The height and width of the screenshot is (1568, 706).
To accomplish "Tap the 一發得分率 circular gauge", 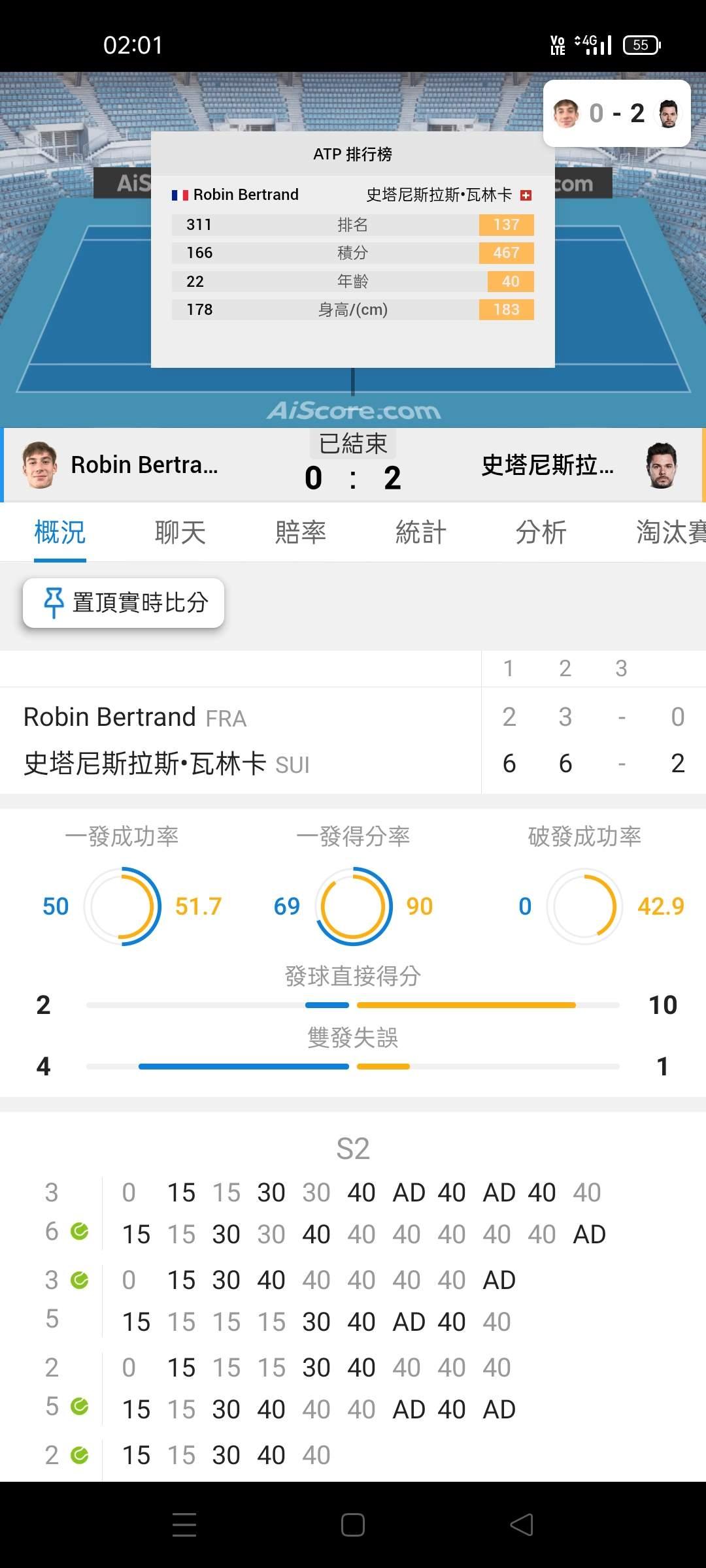I will 354,906.
